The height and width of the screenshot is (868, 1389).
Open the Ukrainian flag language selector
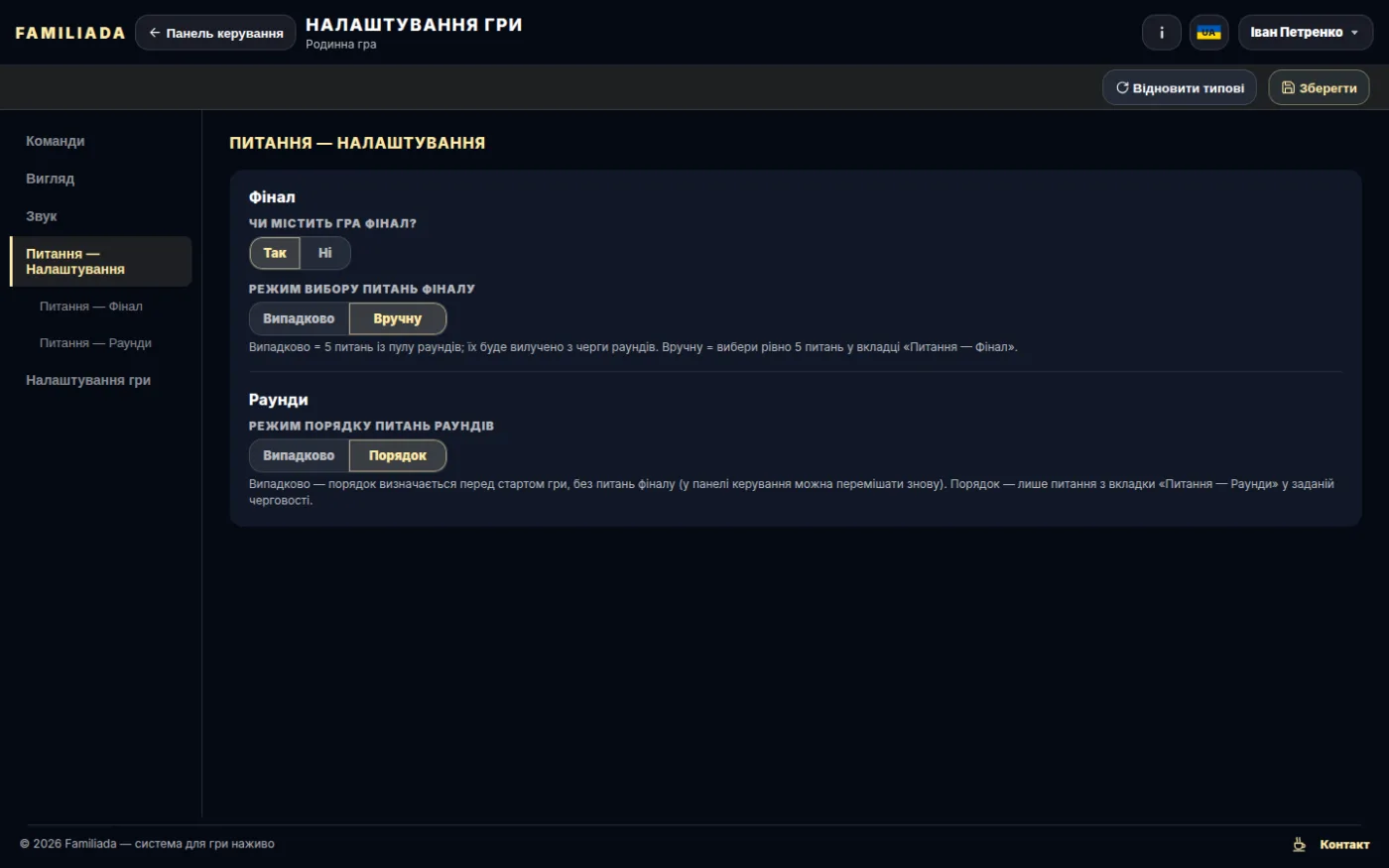coord(1208,33)
